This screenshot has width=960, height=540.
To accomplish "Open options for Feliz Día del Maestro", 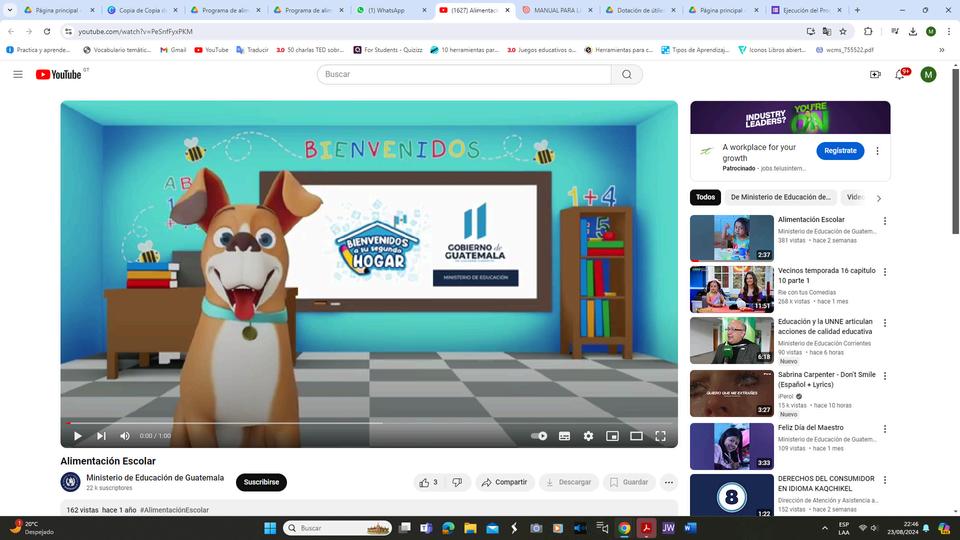I will click(x=885, y=429).
